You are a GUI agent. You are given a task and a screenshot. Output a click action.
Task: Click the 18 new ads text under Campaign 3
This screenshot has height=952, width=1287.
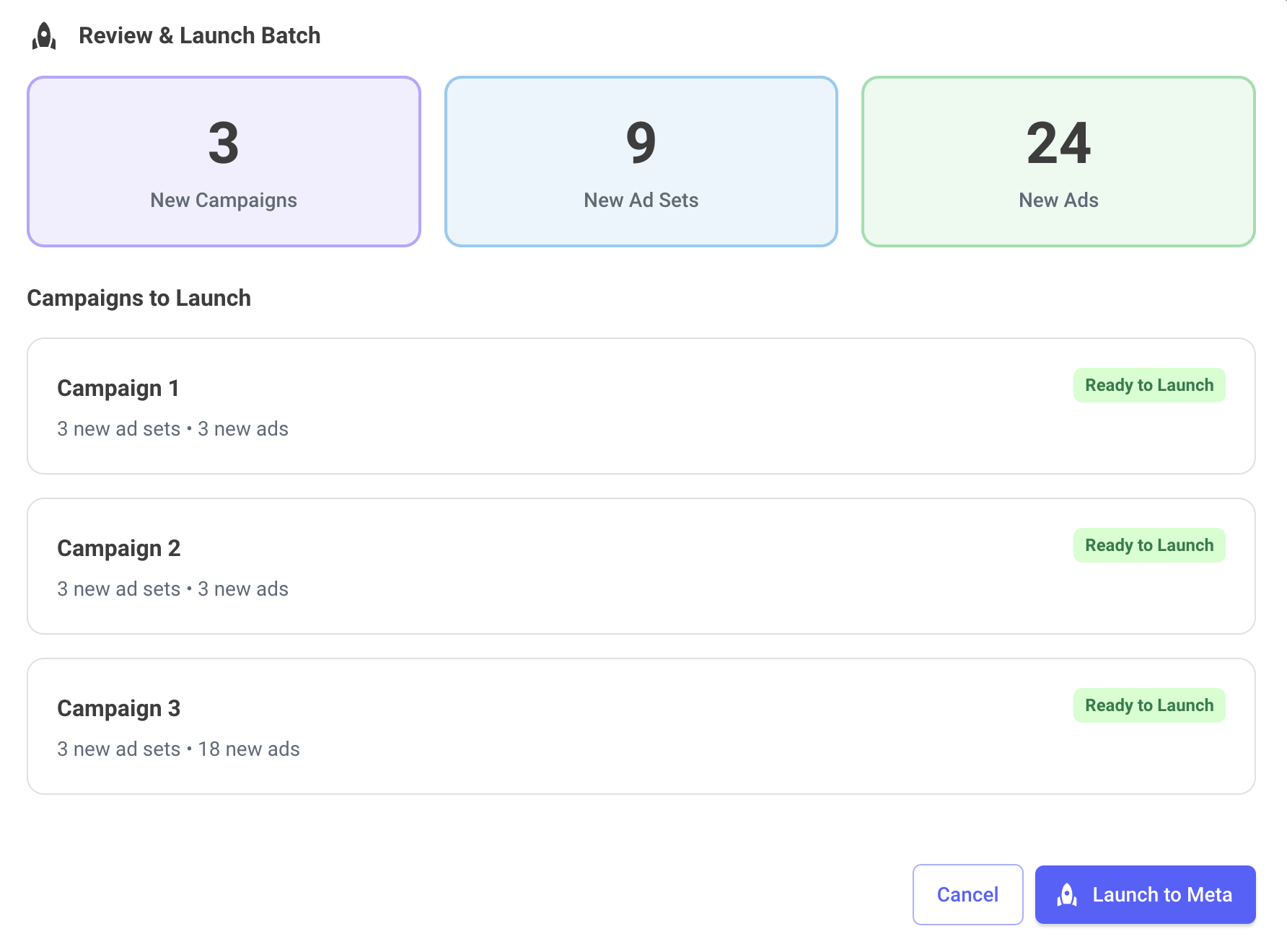(x=249, y=749)
